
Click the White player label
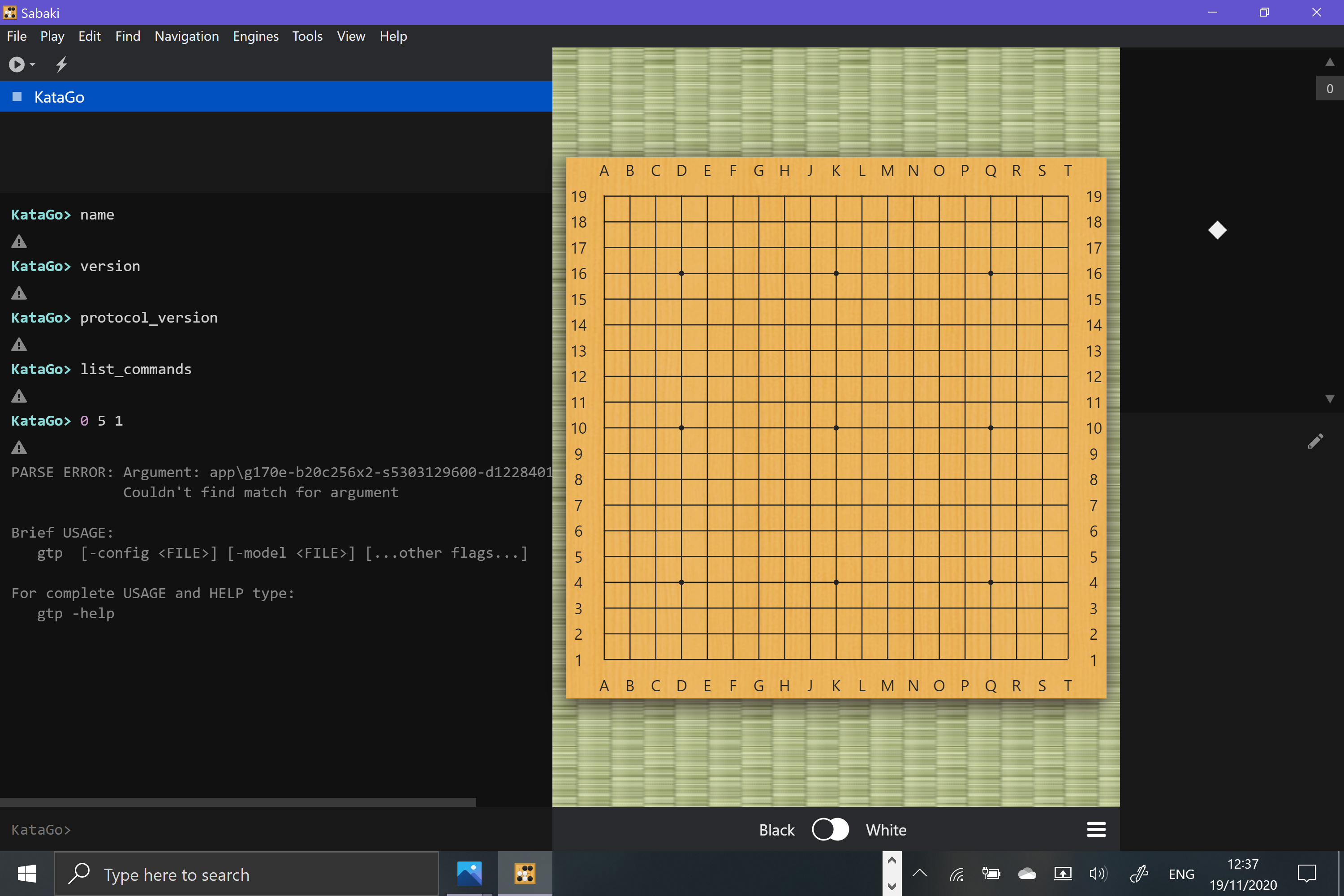pos(886,830)
